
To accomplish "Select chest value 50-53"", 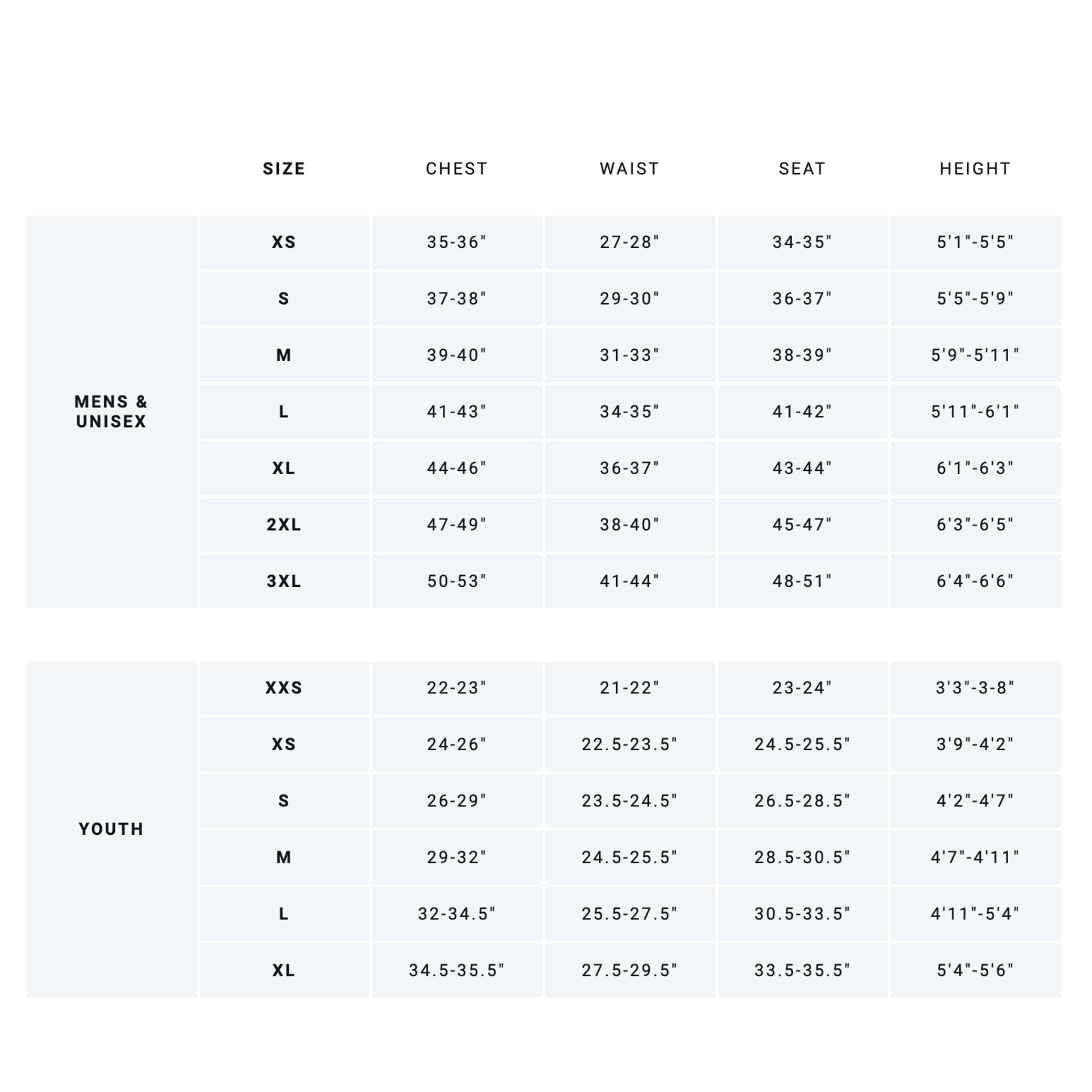I will [x=457, y=581].
